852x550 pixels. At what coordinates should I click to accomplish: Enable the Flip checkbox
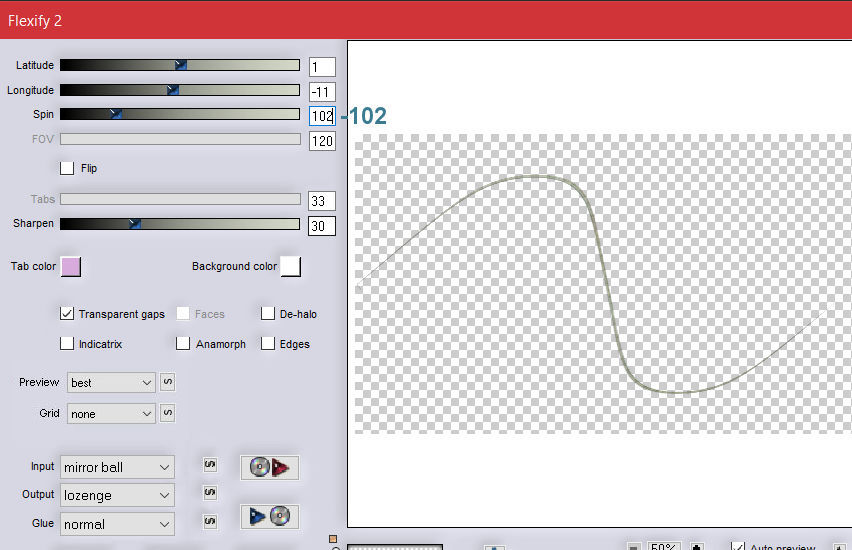[x=67, y=168]
